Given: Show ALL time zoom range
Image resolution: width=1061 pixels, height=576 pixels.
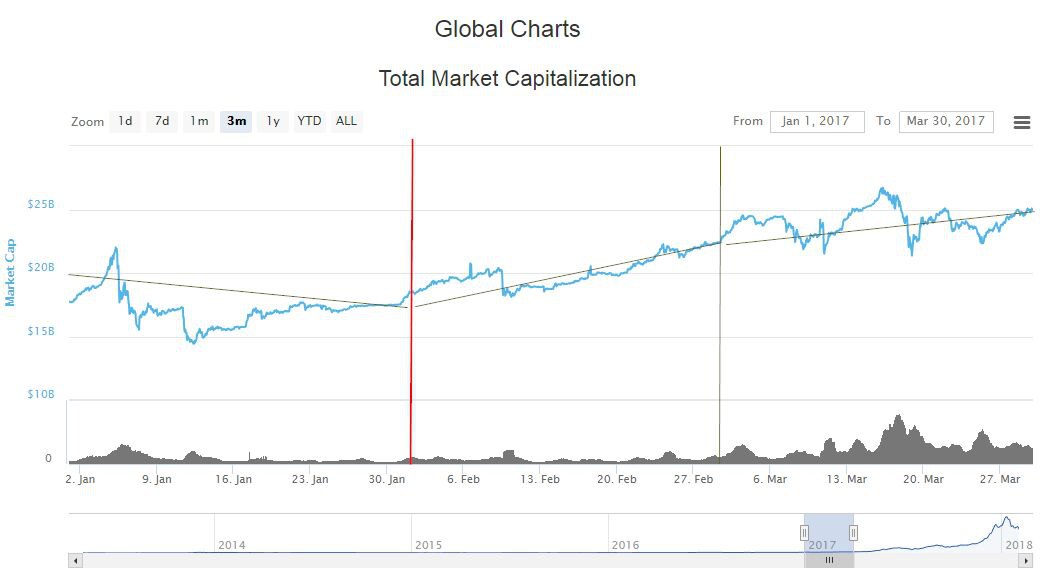Looking at the screenshot, I should pyautogui.click(x=346, y=121).
